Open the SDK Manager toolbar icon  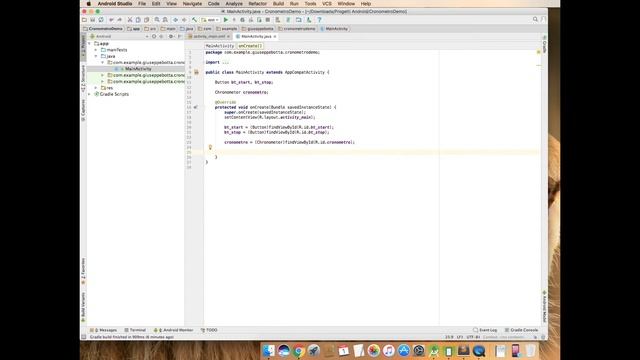309,20
